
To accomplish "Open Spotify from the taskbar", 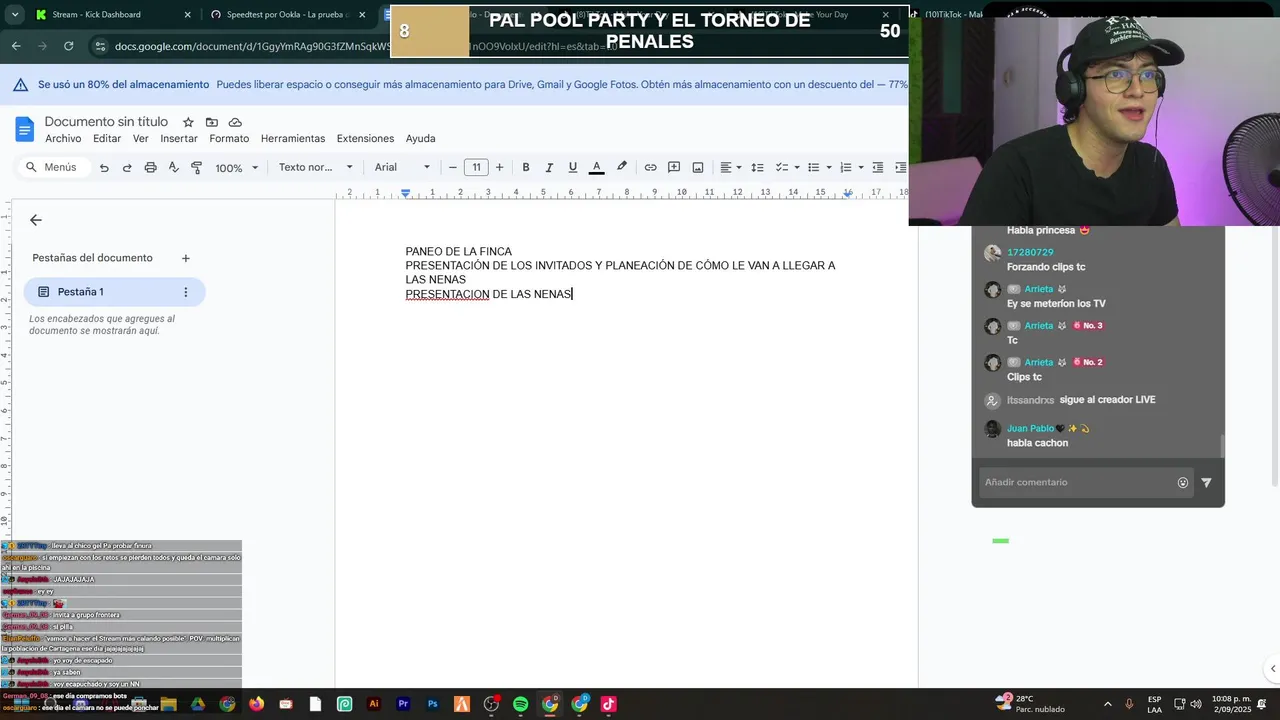I will click(521, 704).
